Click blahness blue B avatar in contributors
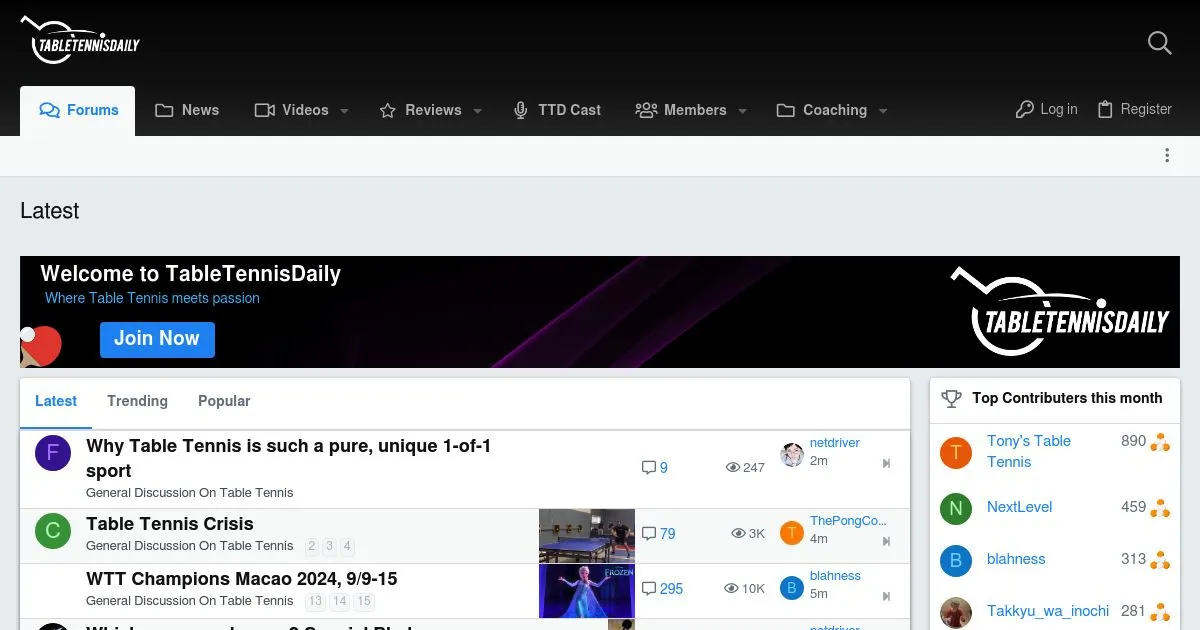 click(x=956, y=561)
